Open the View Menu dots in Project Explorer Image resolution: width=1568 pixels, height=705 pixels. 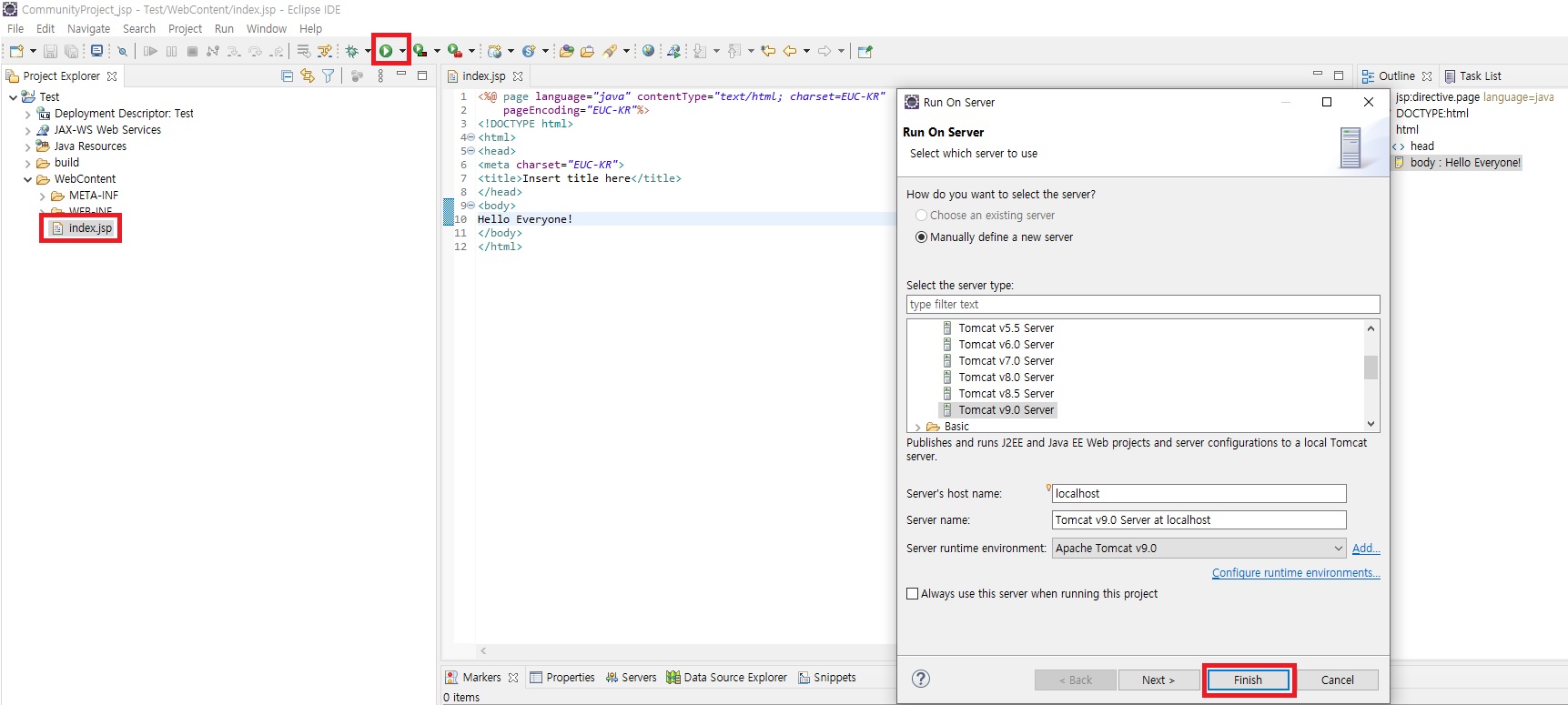pyautogui.click(x=380, y=76)
